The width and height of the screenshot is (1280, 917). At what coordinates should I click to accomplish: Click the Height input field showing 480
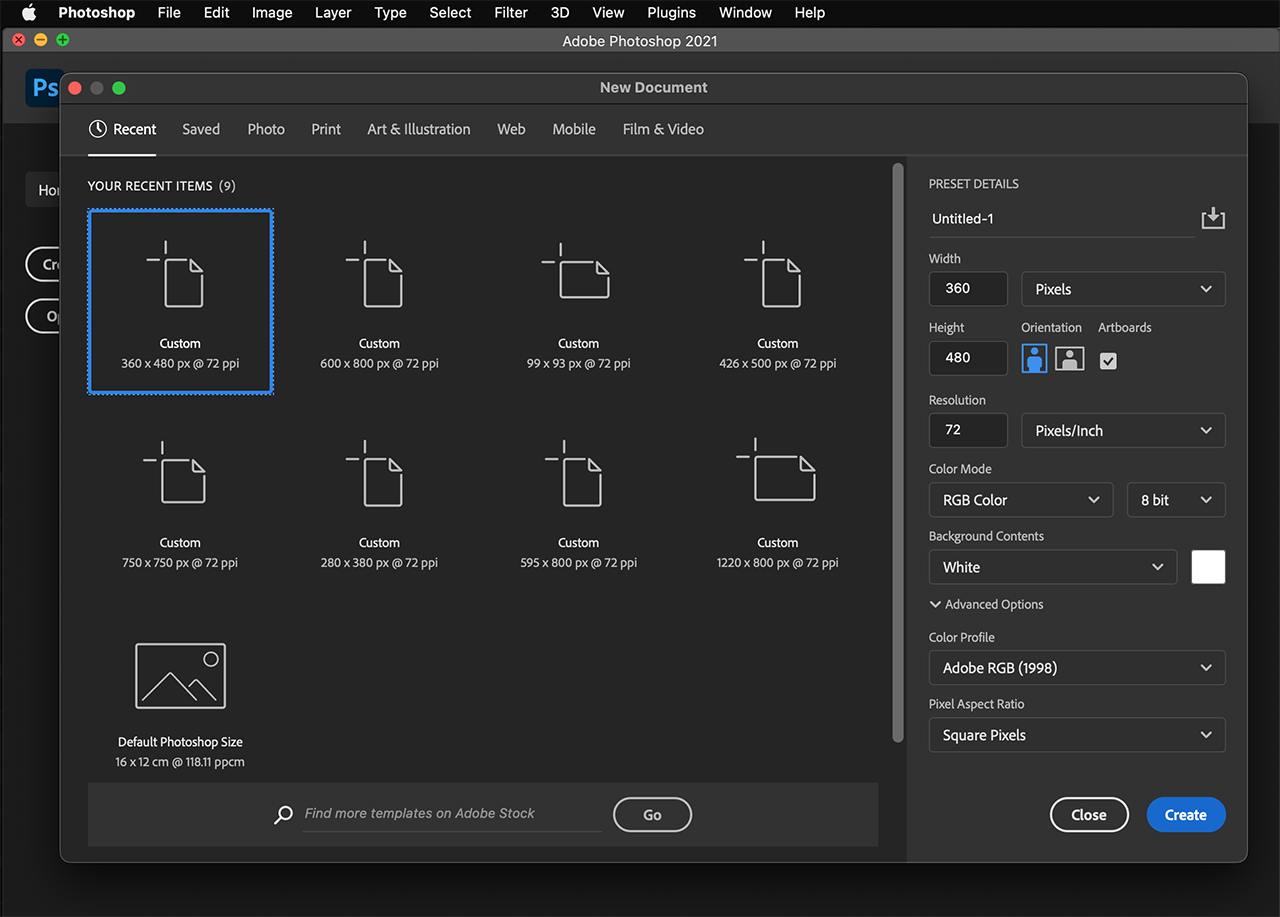tap(968, 358)
